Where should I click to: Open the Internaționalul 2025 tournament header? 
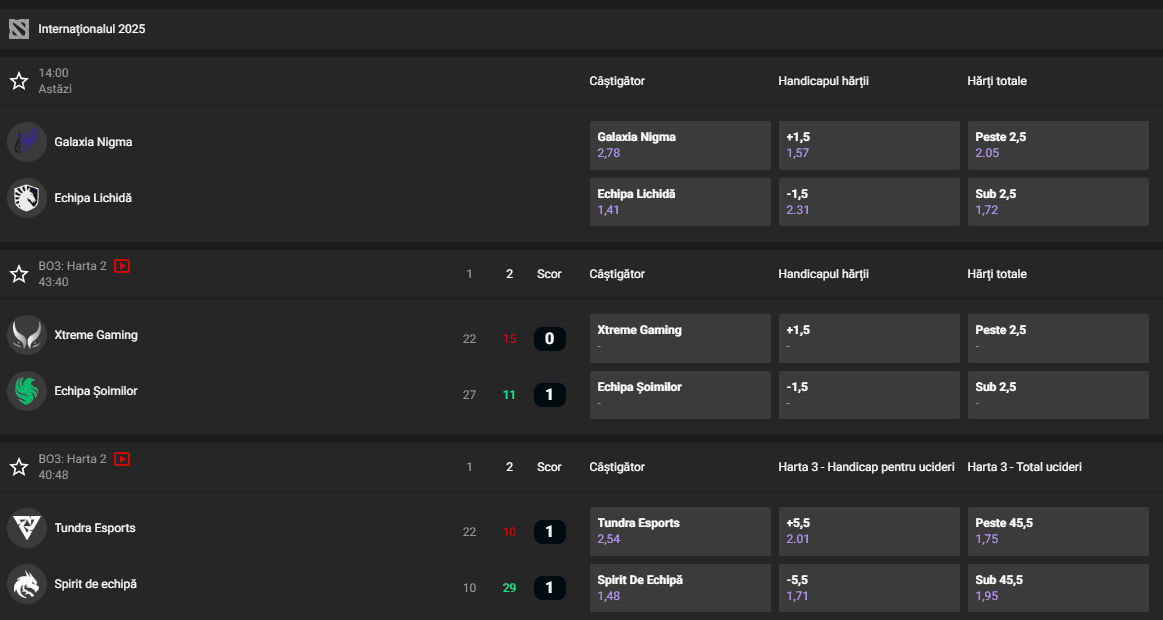pyautogui.click(x=582, y=29)
